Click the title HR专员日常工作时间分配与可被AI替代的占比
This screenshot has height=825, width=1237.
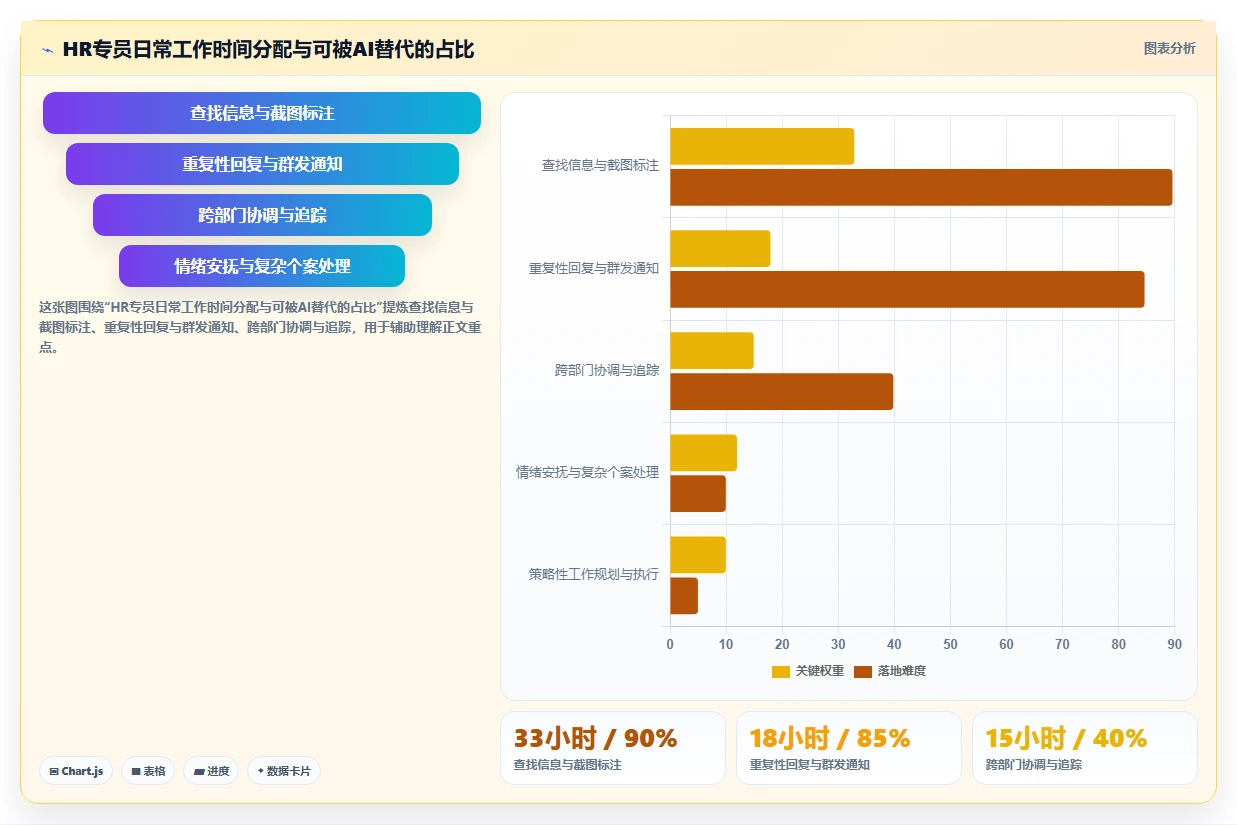[268, 49]
